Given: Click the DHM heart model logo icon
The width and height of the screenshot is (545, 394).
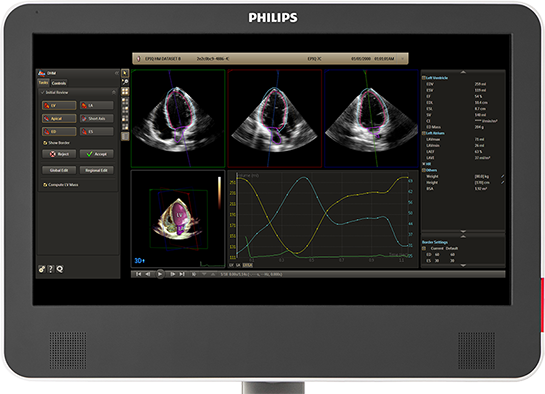Looking at the screenshot, I should pos(42,73).
